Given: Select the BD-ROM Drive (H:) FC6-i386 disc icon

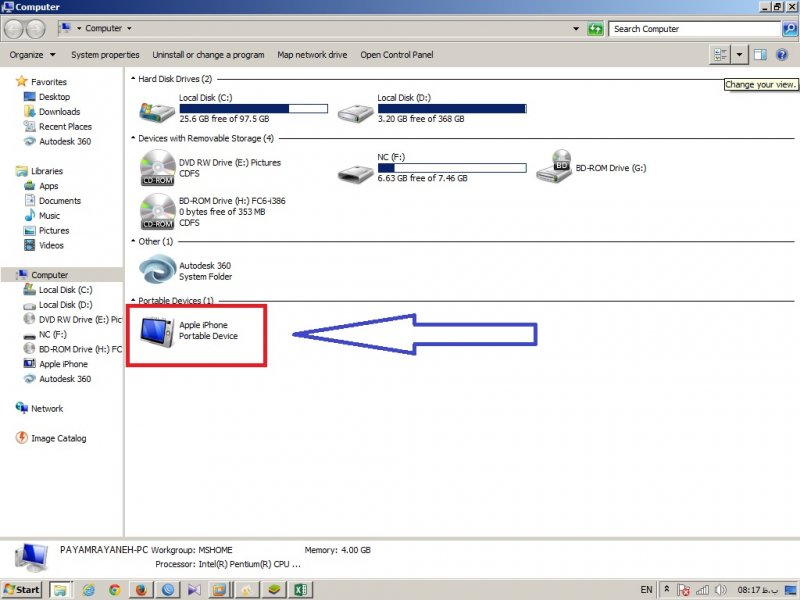Looking at the screenshot, I should pos(158,211).
